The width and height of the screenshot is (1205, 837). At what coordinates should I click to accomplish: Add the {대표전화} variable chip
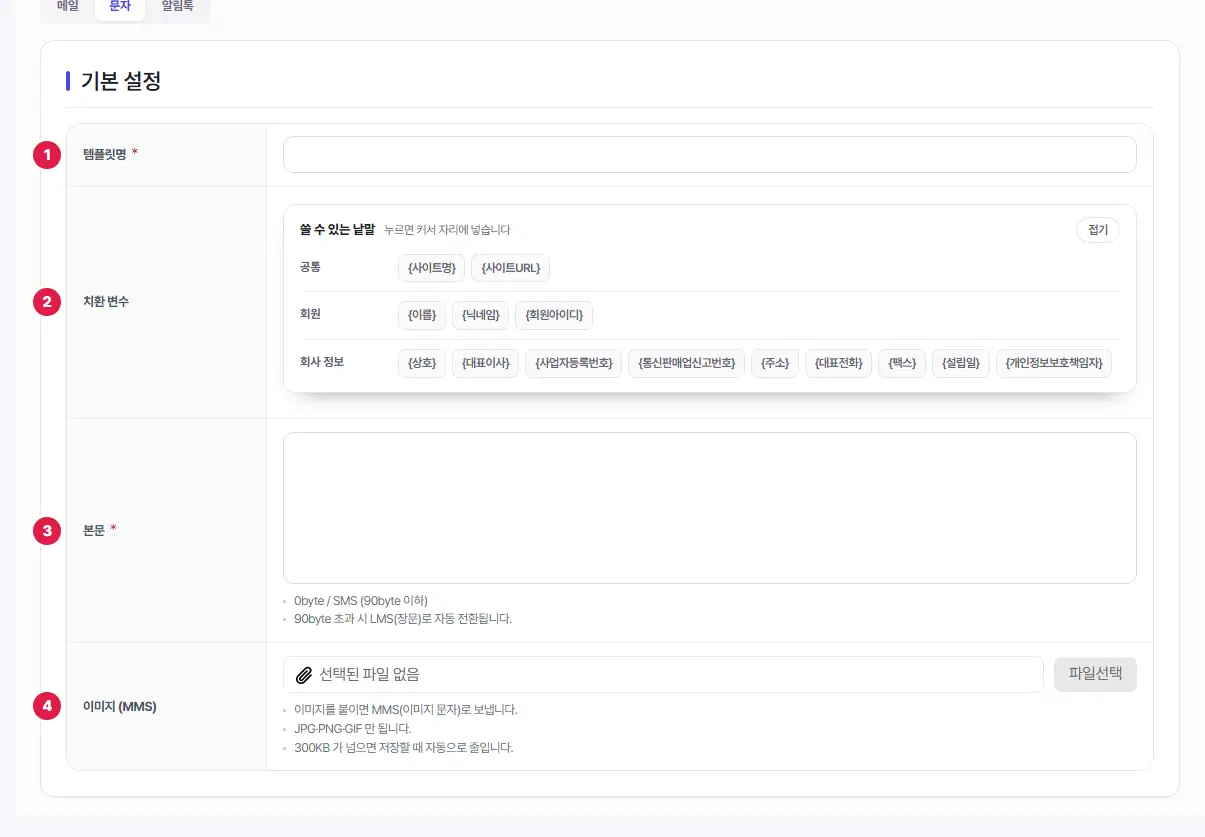839,363
